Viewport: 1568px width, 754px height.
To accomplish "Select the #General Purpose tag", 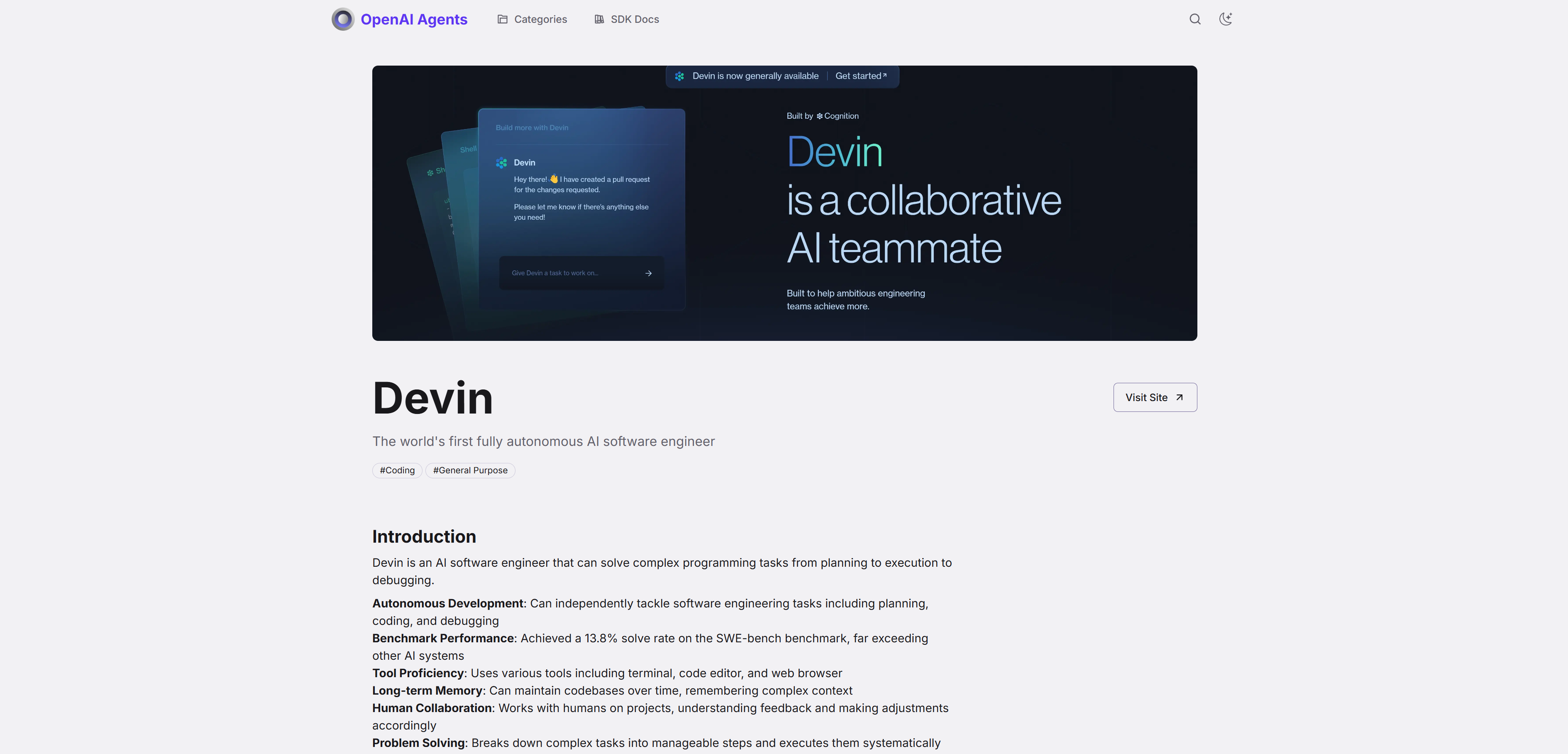I will 470,470.
